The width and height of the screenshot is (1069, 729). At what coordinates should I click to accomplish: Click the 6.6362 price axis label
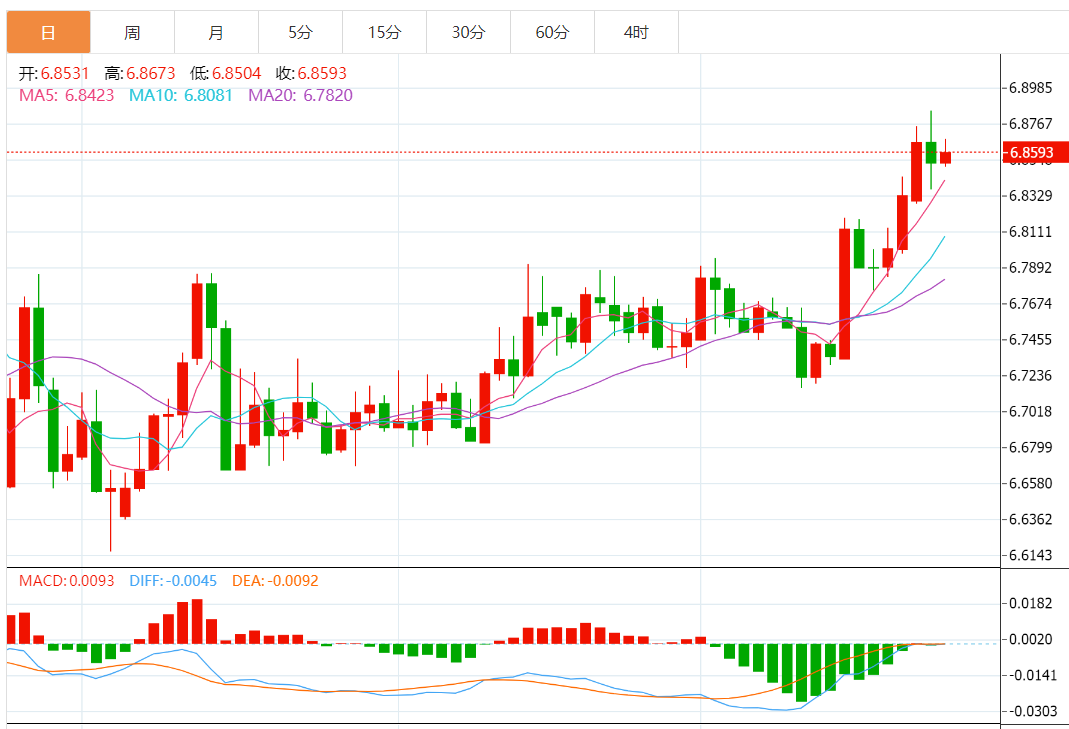(1031, 519)
